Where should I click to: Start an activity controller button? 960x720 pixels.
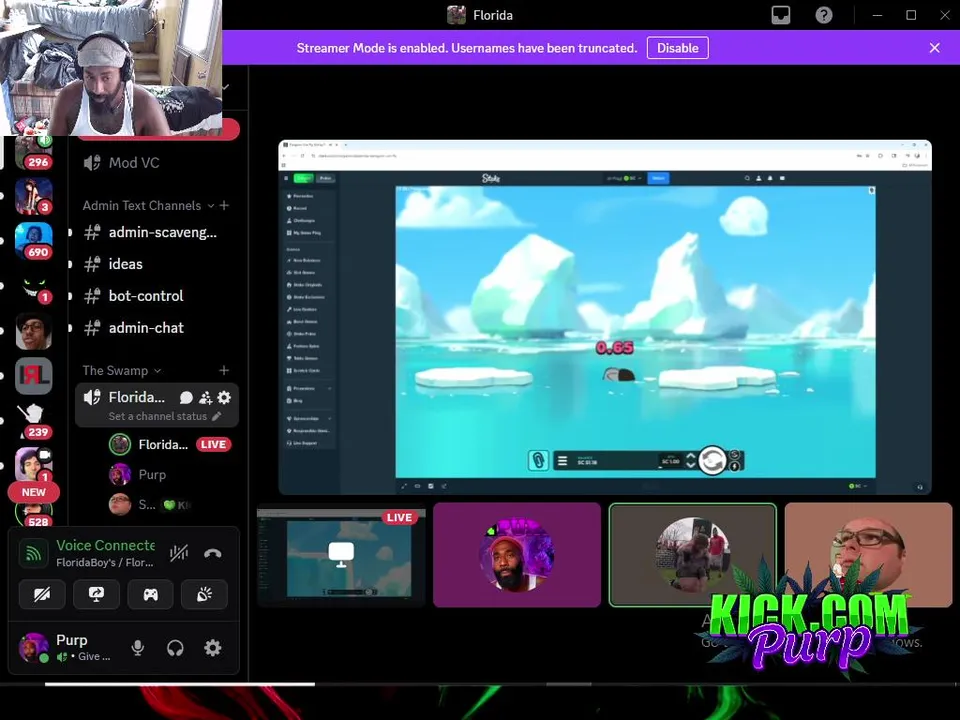click(x=151, y=594)
